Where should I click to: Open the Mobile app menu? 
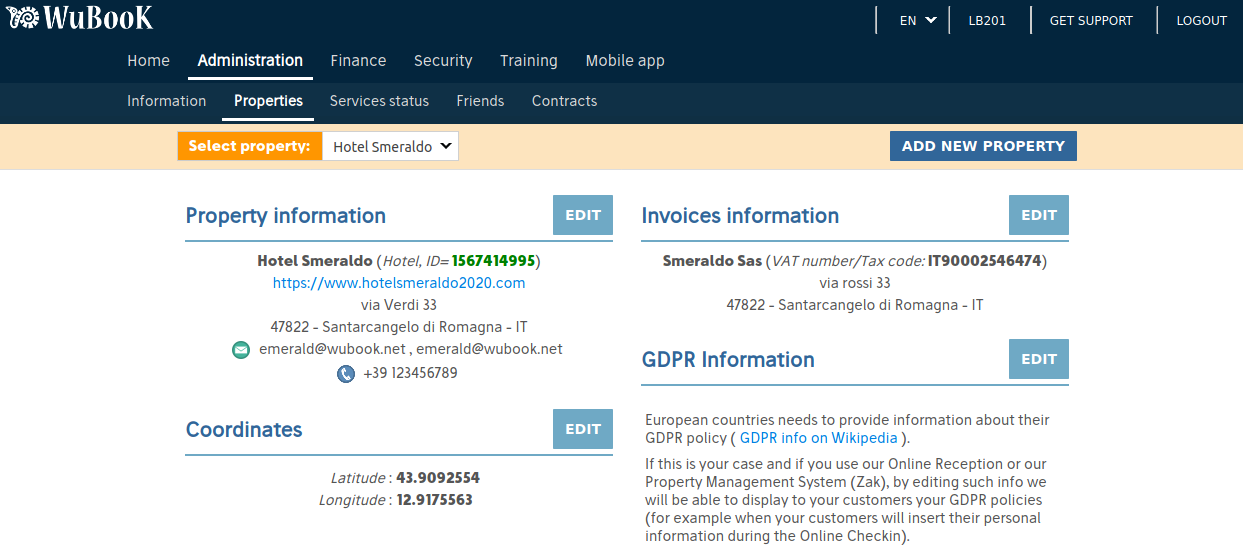click(625, 61)
